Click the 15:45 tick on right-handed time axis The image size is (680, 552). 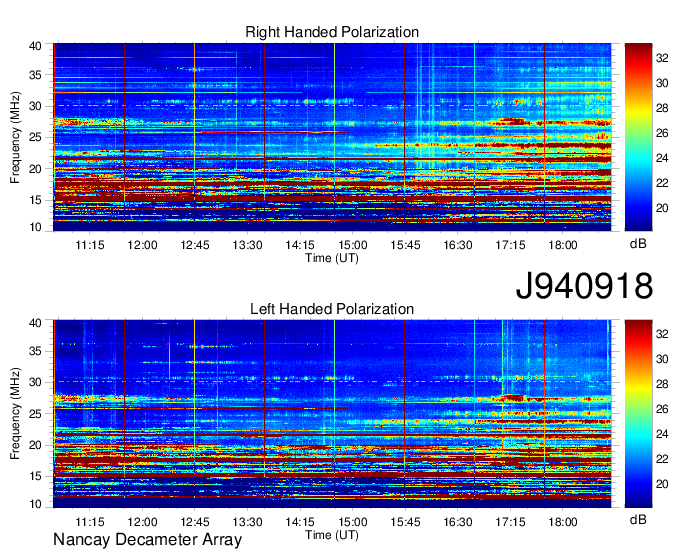point(405,245)
